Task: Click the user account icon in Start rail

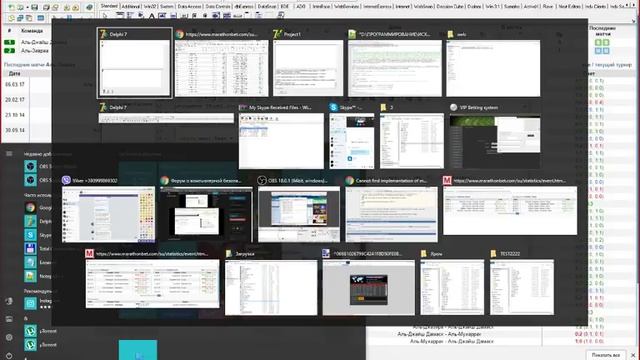Action: click(9, 301)
